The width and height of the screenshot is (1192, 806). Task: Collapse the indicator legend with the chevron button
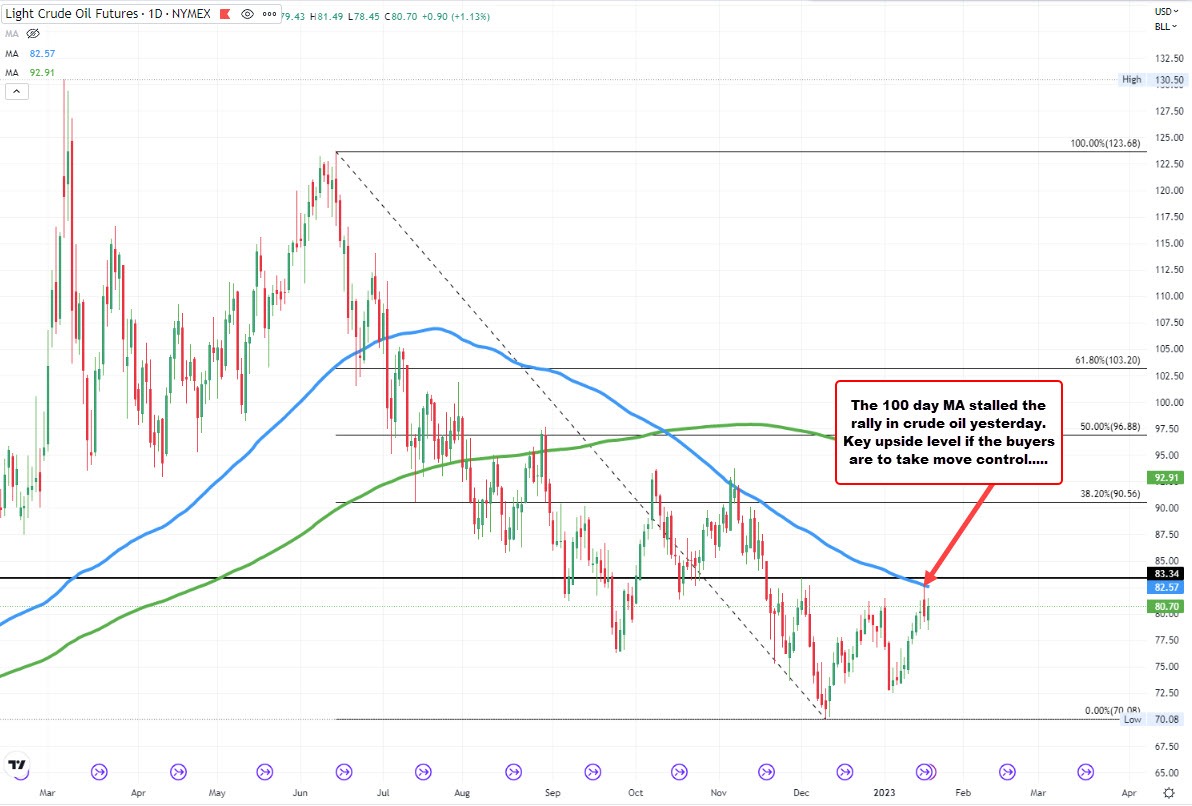point(17,92)
